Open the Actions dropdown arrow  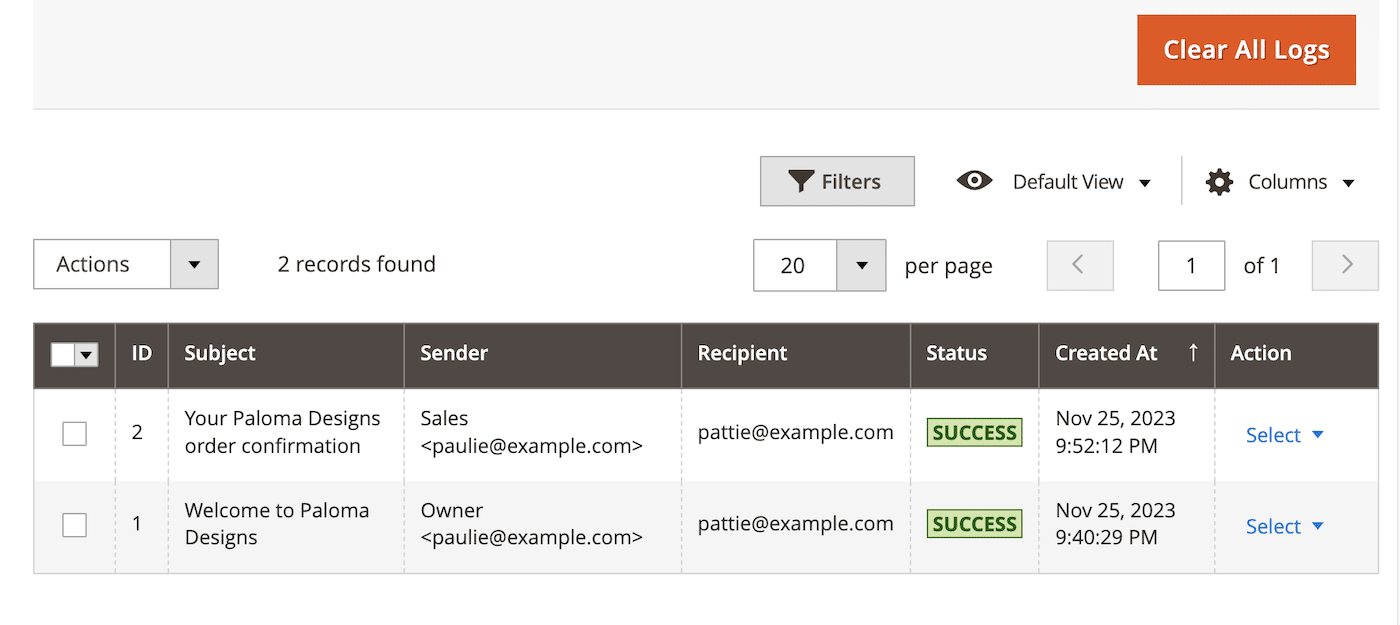(196, 264)
